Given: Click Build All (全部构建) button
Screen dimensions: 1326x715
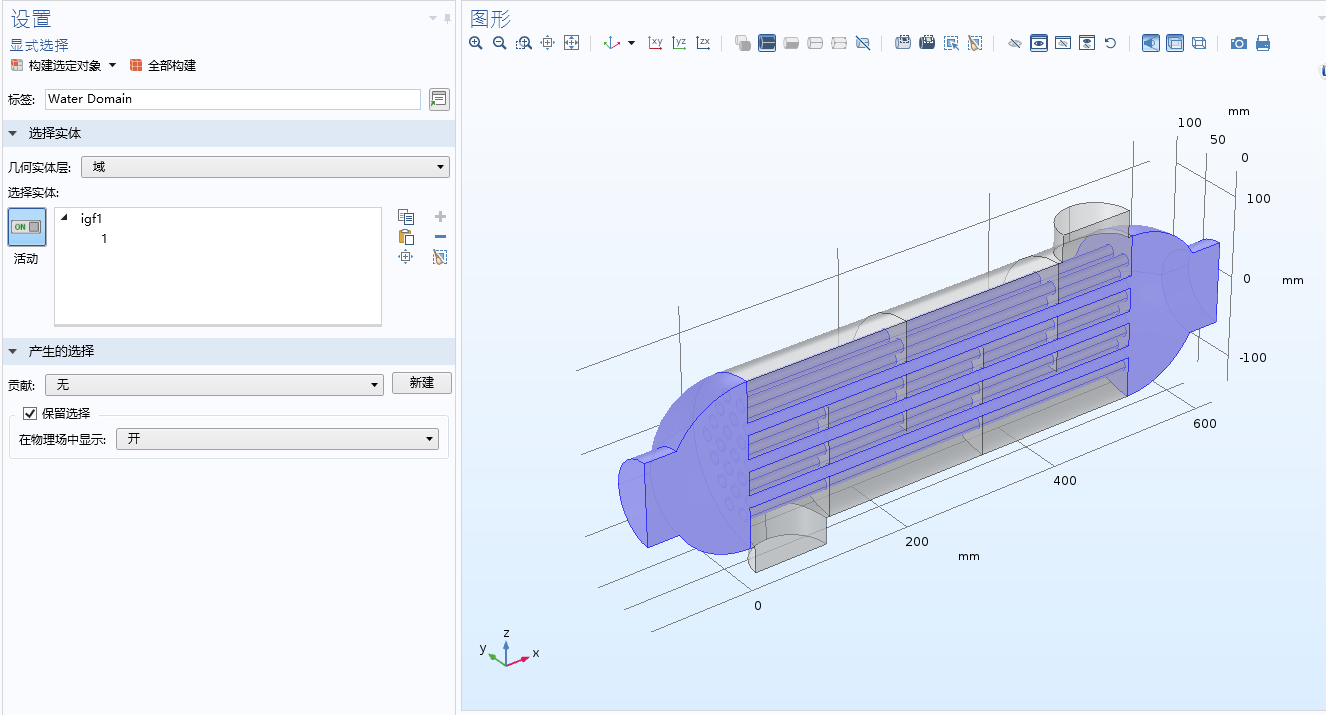Looking at the screenshot, I should (x=163, y=65).
